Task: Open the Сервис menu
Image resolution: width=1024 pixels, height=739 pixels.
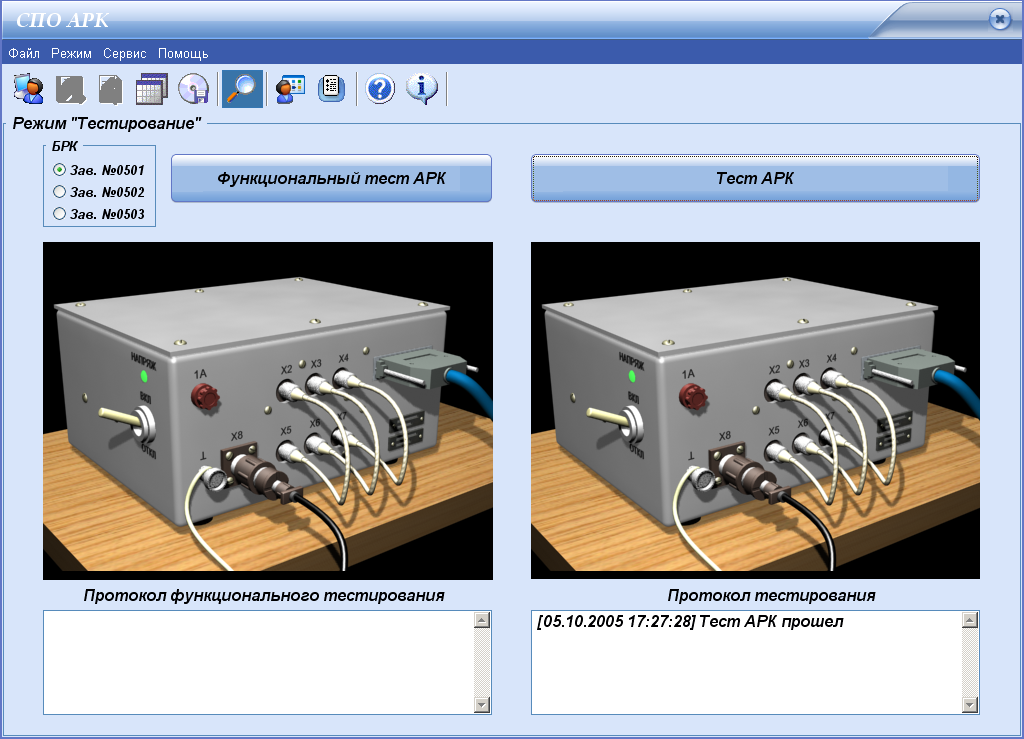Action: tap(124, 53)
